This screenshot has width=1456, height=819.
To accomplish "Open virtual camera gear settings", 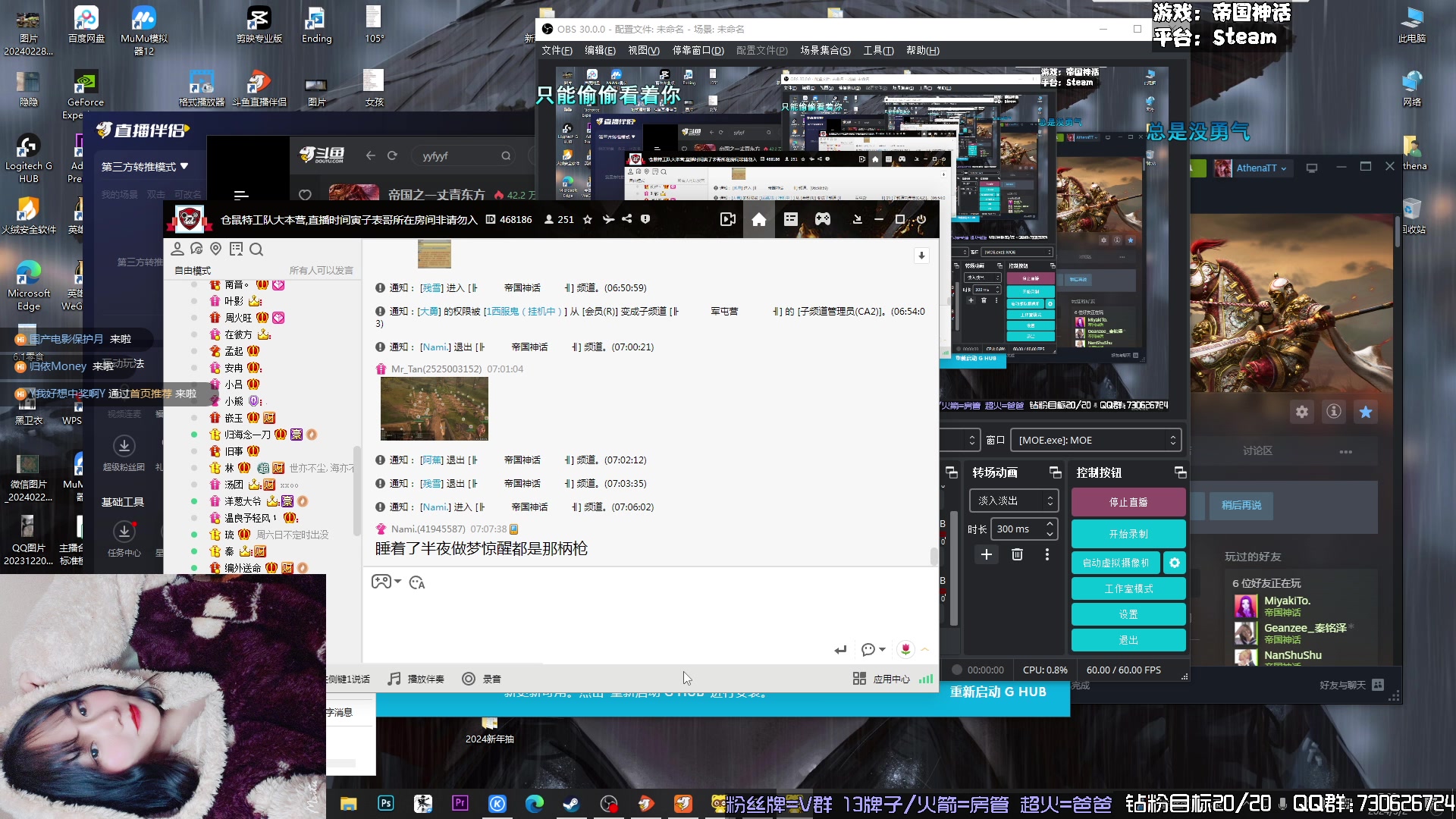I will [1175, 563].
